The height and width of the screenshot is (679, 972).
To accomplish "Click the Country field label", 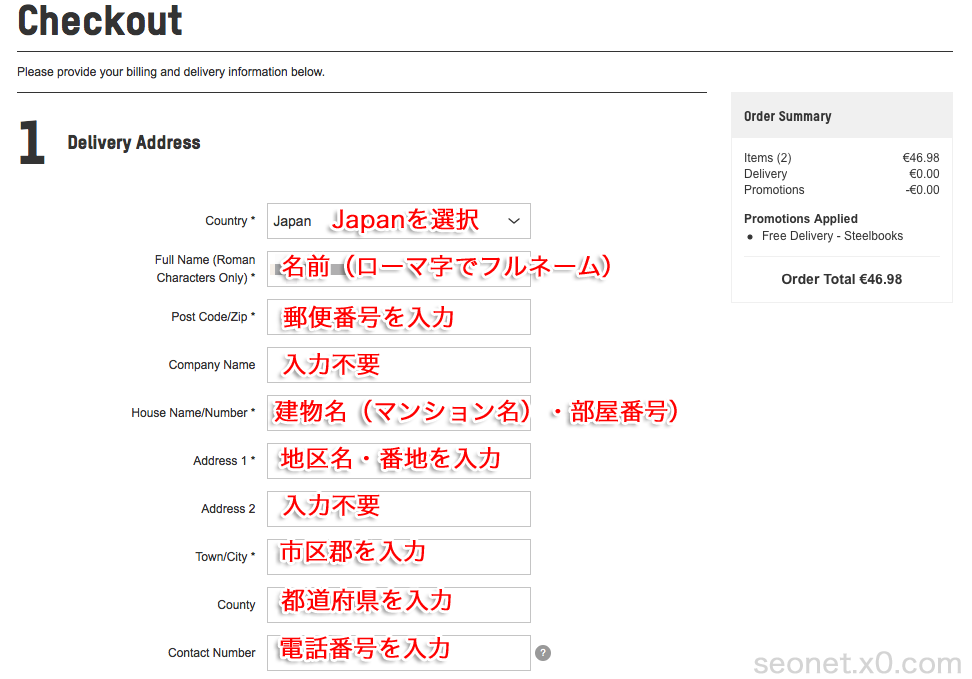I will [229, 221].
